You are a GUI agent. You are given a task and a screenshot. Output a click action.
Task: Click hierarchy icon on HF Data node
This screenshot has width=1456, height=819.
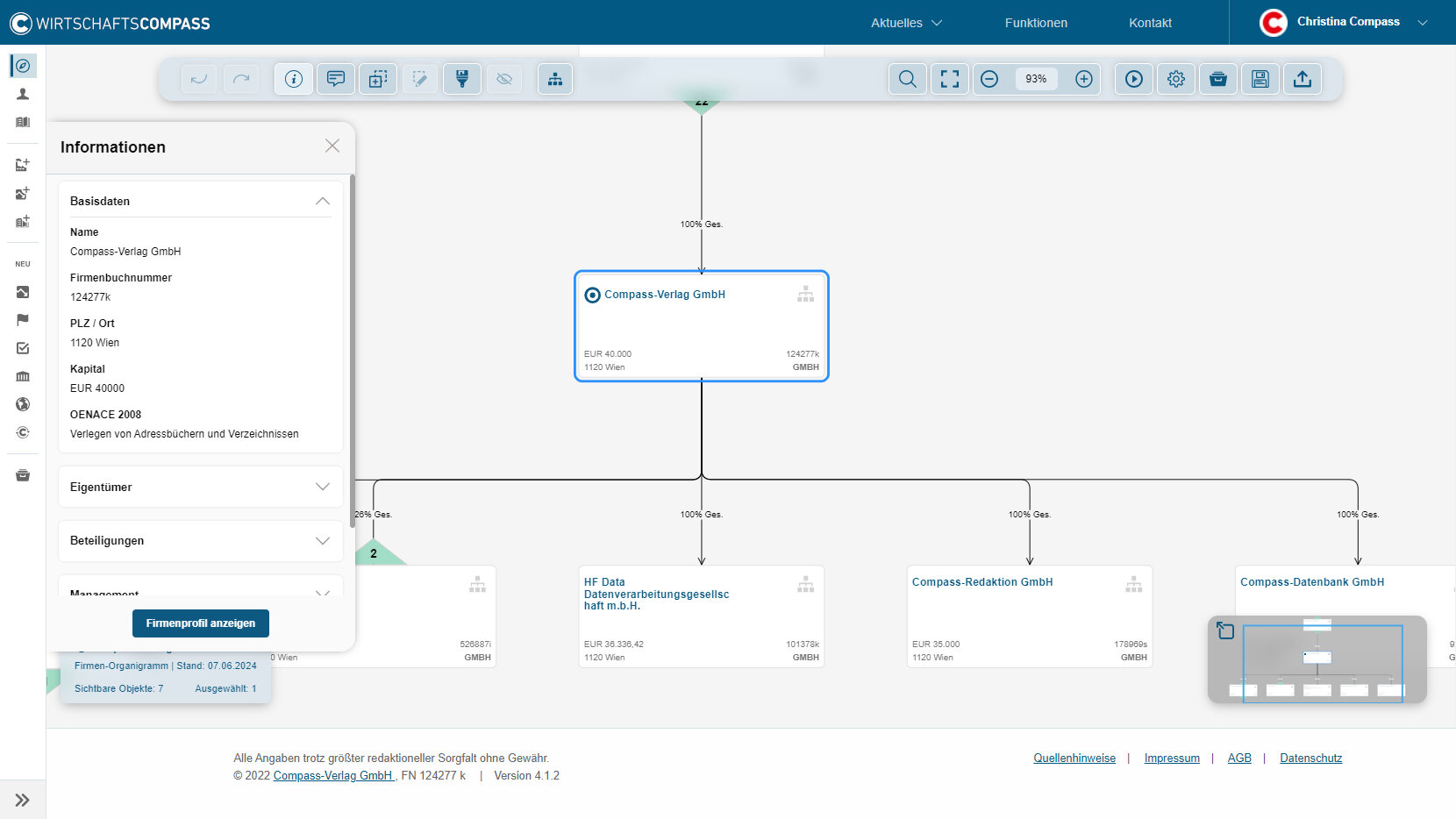[x=805, y=584]
